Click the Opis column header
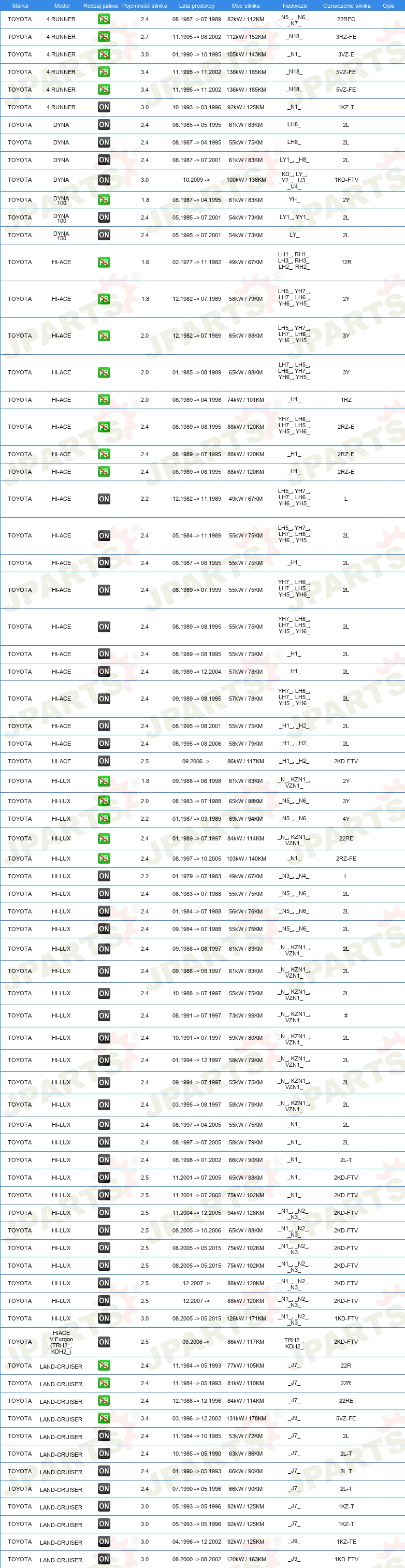This screenshot has height=1568, width=405. [x=388, y=6]
